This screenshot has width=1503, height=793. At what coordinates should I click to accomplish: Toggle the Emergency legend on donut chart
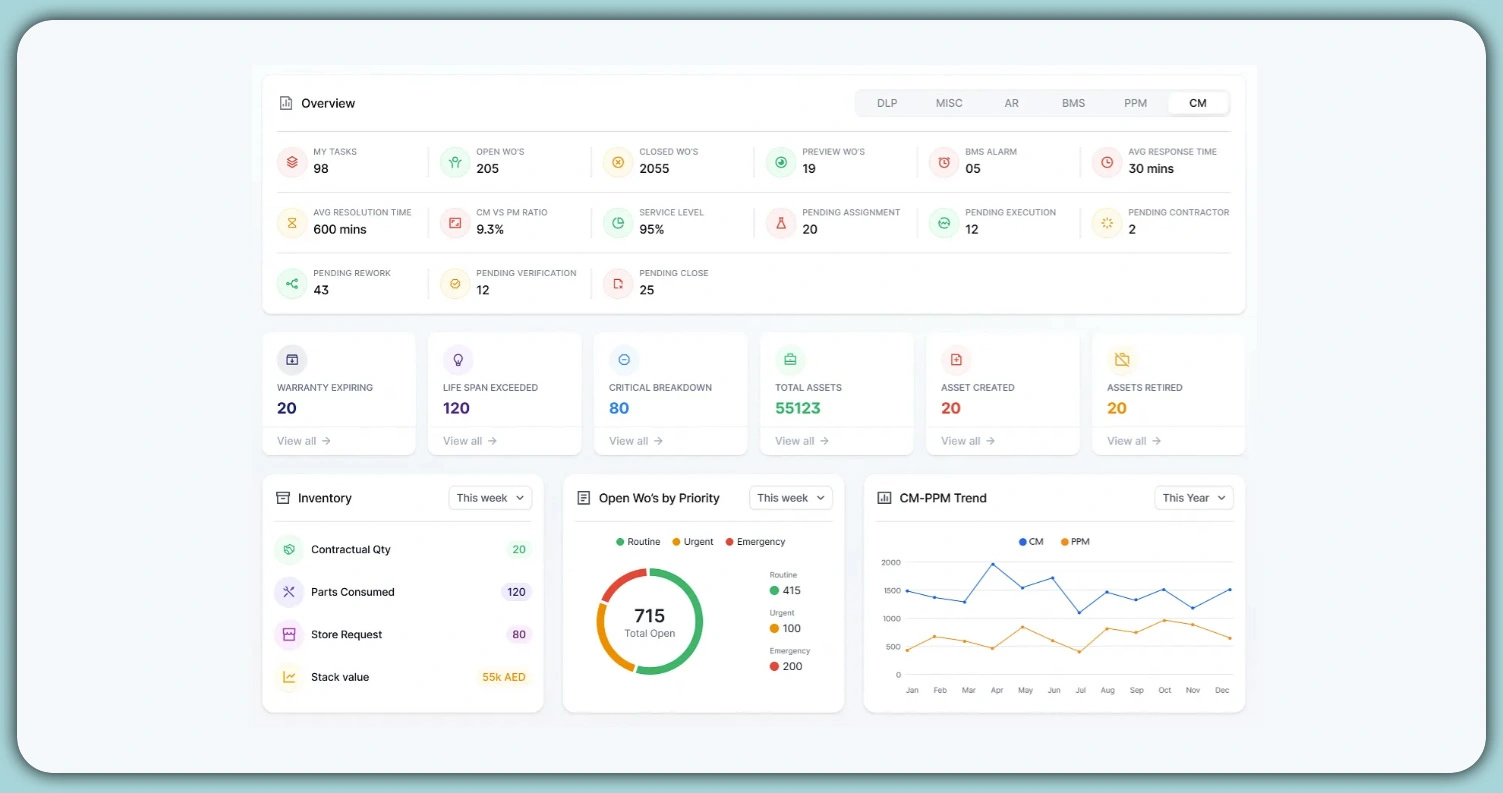755,541
